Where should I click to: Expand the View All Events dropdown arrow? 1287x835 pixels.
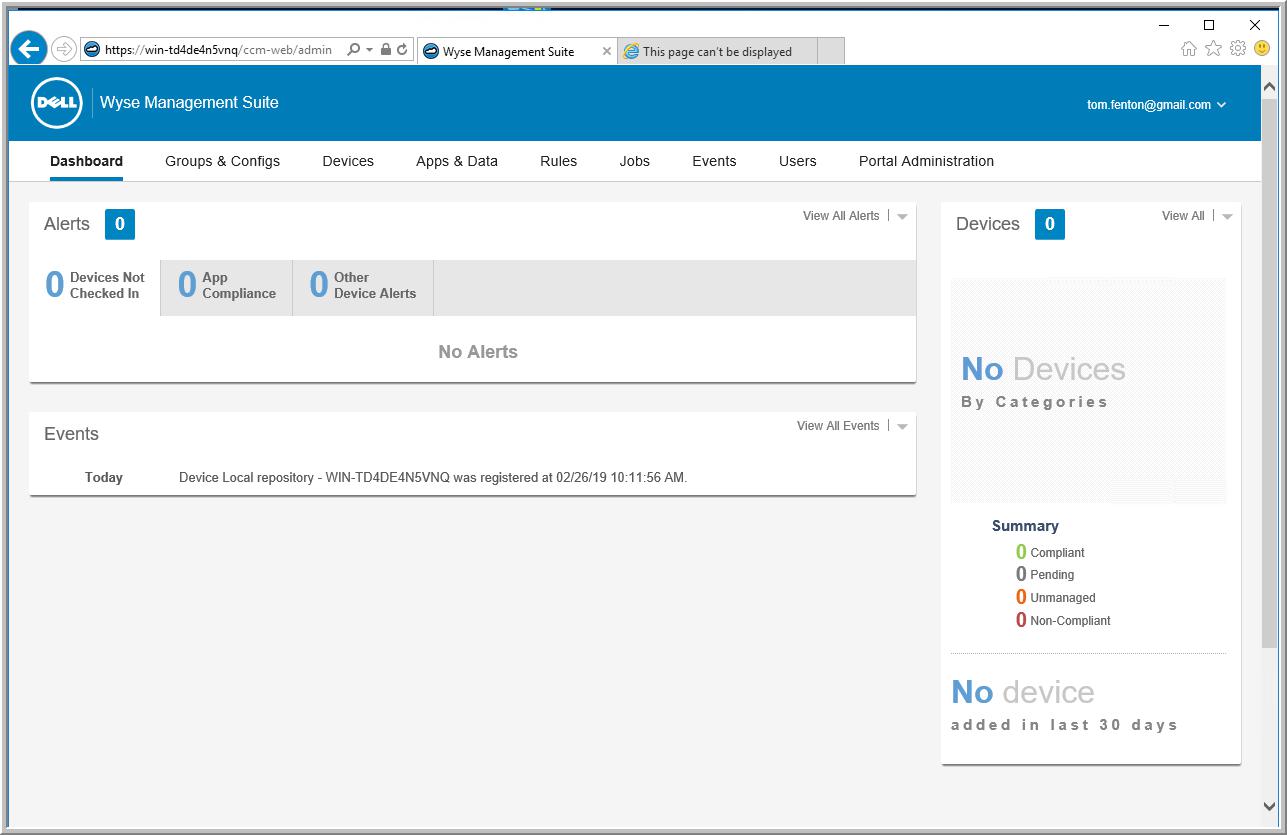click(902, 427)
